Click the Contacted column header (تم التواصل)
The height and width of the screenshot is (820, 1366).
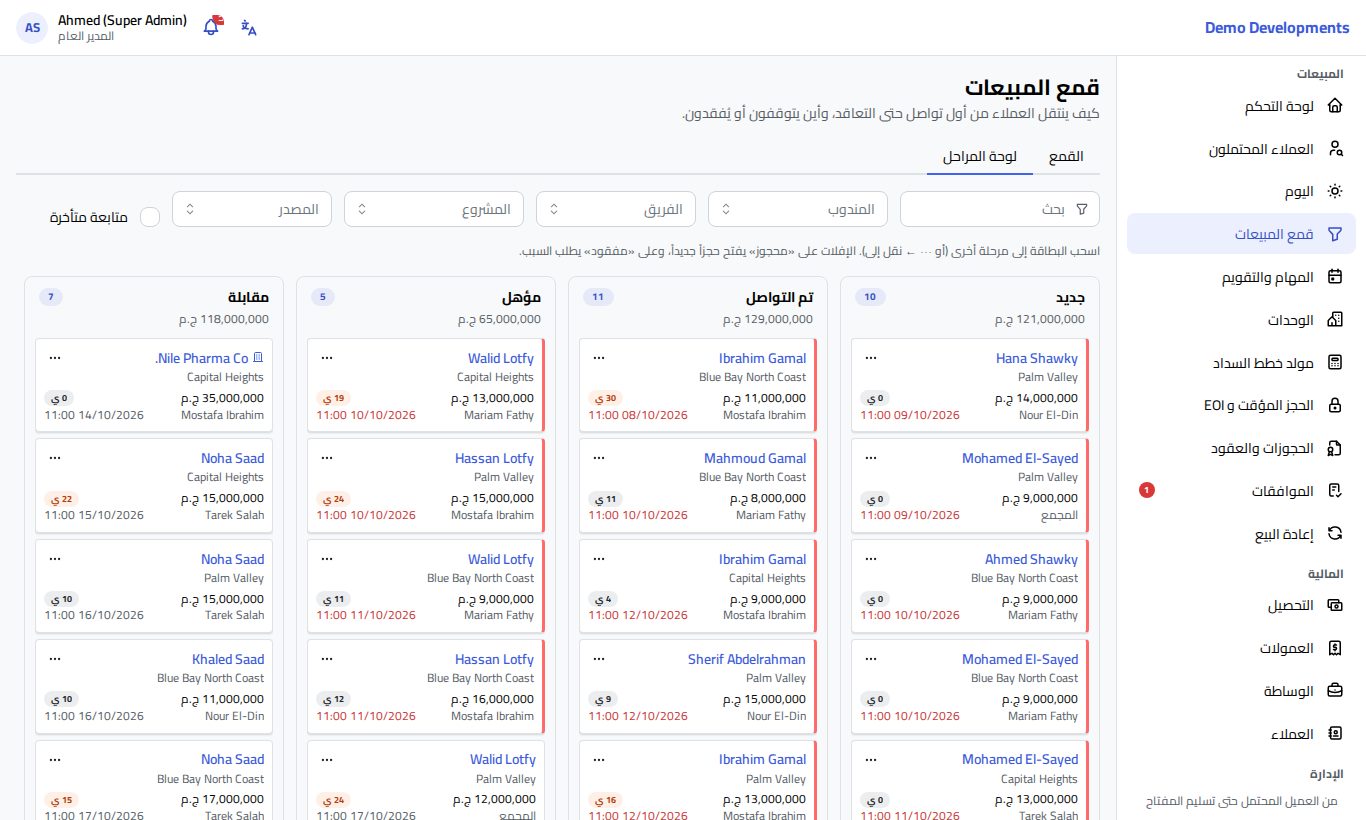(x=779, y=298)
